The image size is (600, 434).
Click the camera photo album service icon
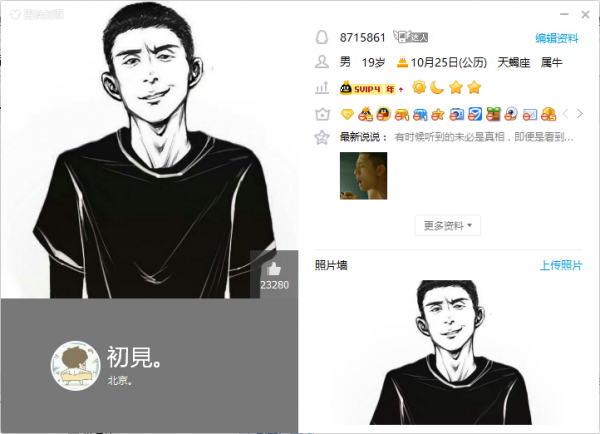coord(457,114)
